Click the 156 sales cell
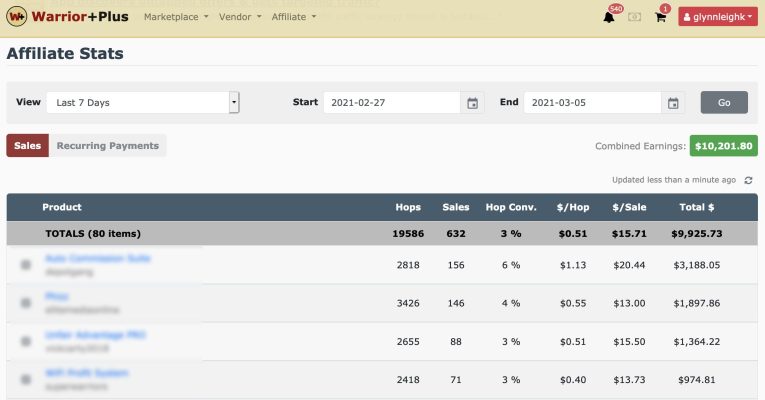765x400 pixels. coord(456,265)
